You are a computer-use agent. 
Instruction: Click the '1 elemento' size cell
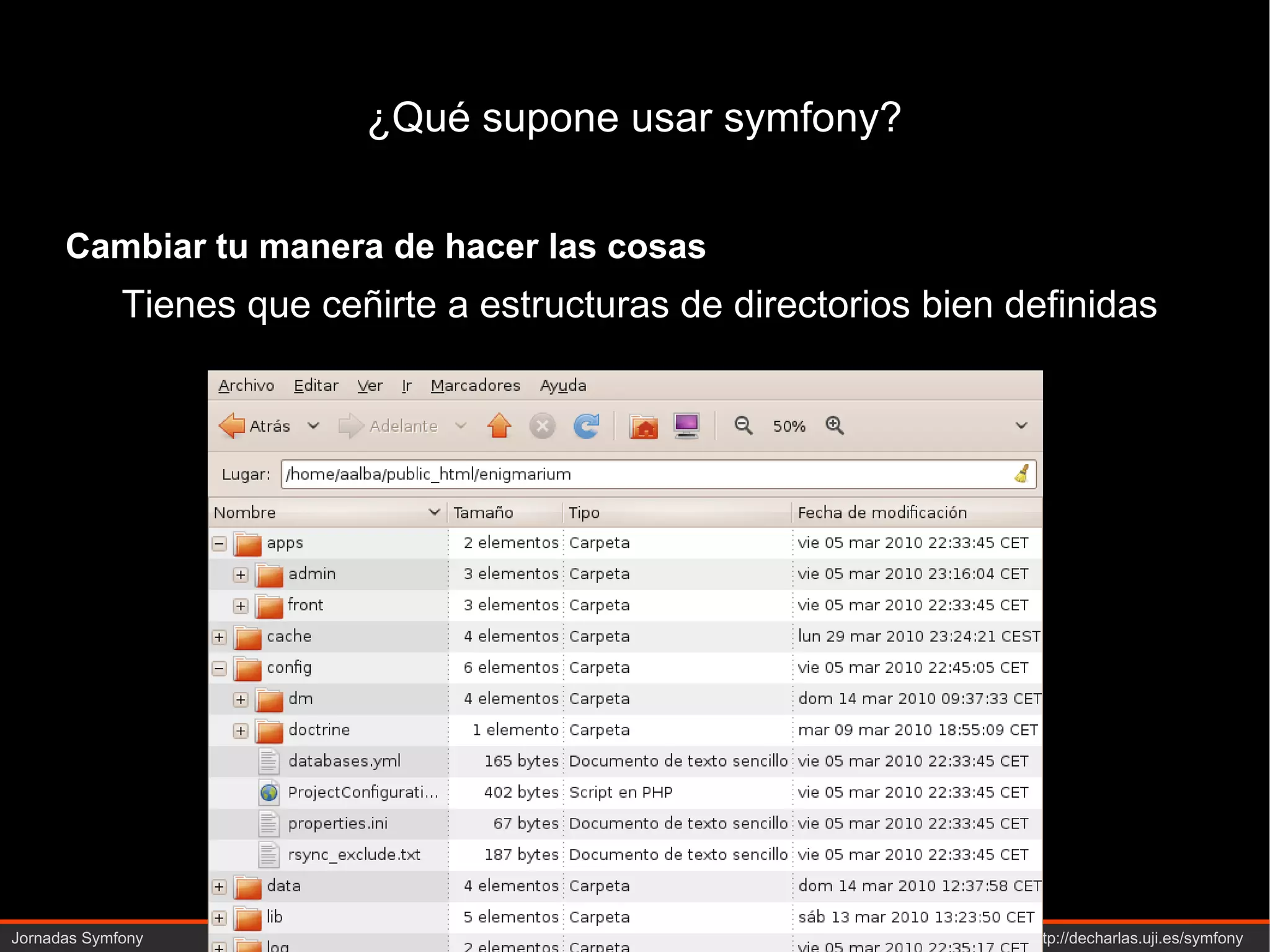515,731
